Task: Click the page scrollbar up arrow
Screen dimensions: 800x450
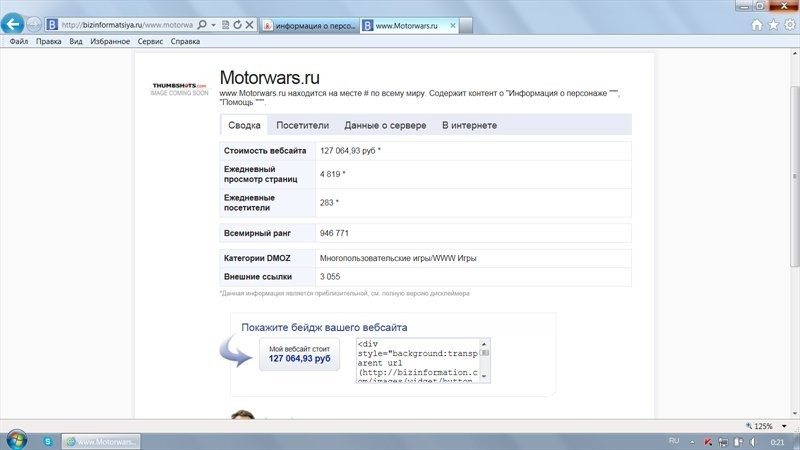Action: coord(795,53)
